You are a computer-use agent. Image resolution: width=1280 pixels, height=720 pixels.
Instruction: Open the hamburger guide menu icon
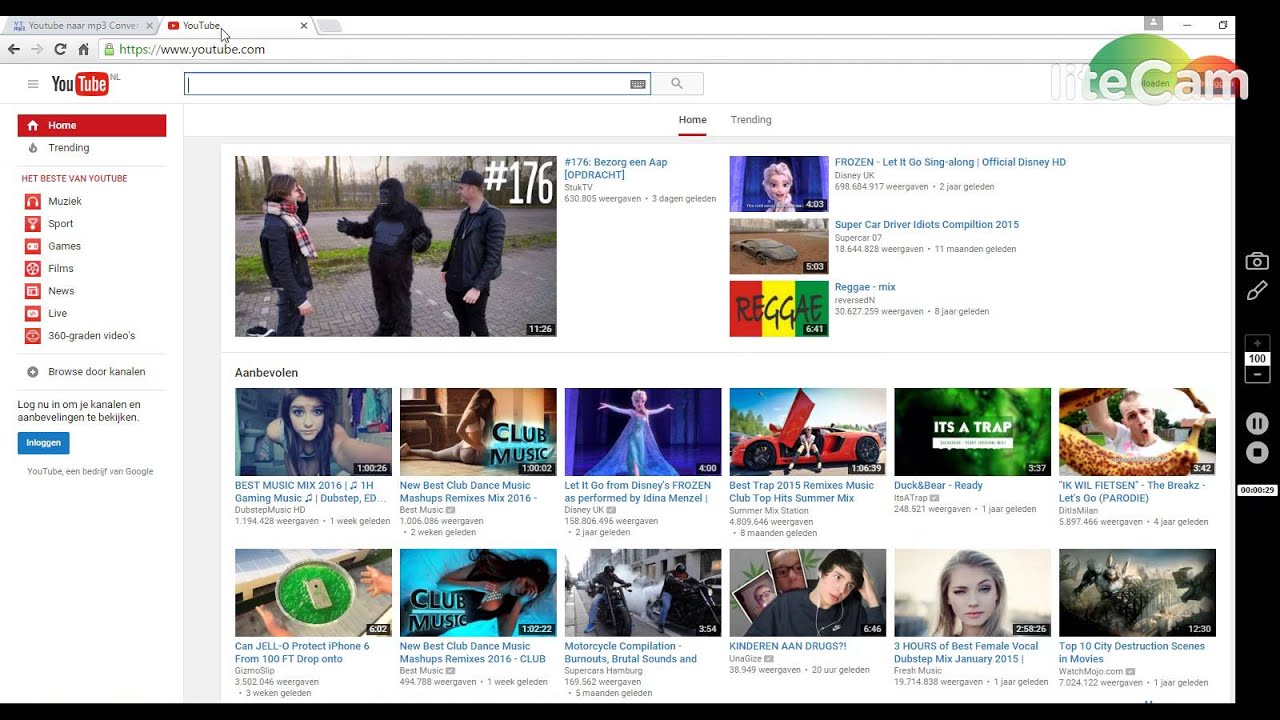click(33, 84)
